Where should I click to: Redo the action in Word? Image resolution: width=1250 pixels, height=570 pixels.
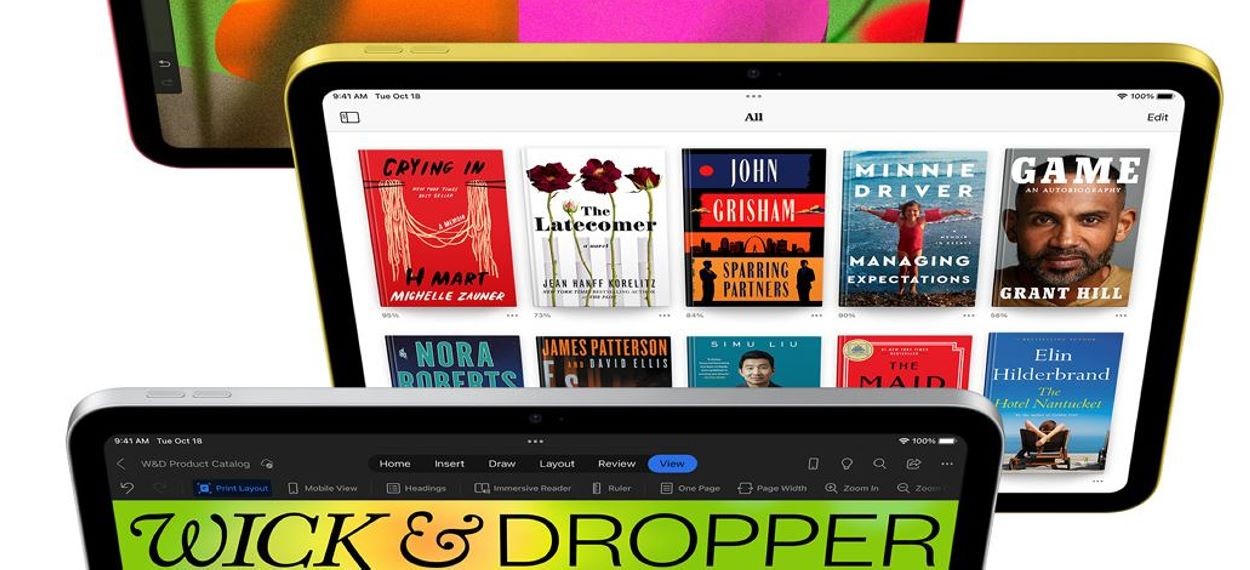pos(160,488)
